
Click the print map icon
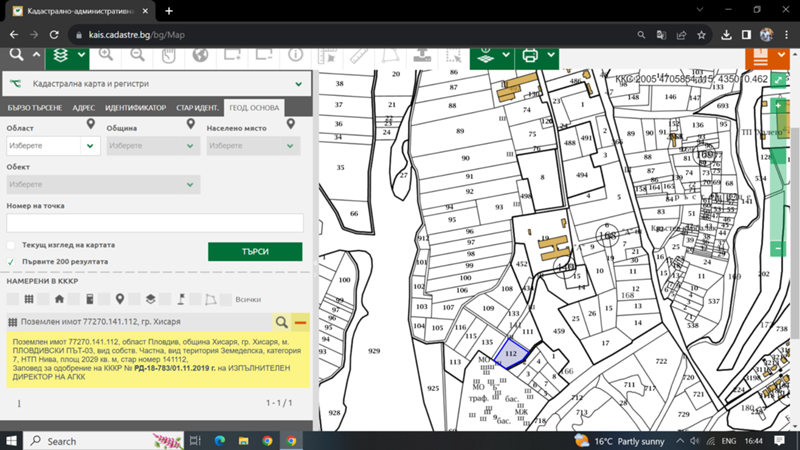click(530, 55)
